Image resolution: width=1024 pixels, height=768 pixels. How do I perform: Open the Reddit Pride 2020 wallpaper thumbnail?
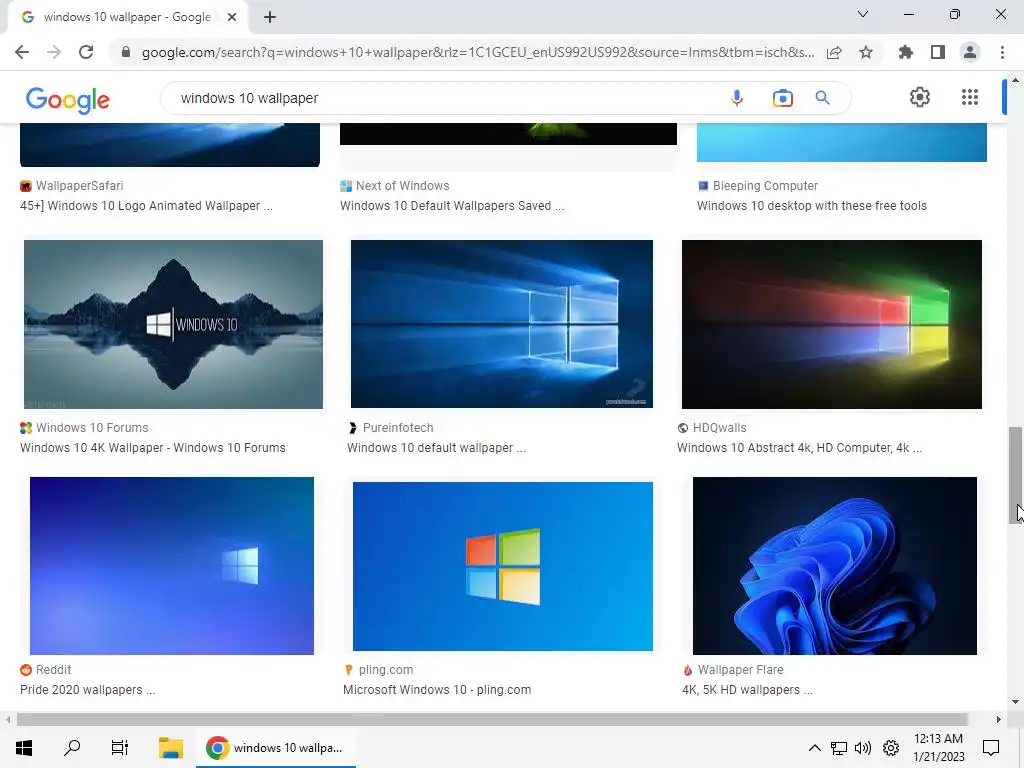click(172, 566)
